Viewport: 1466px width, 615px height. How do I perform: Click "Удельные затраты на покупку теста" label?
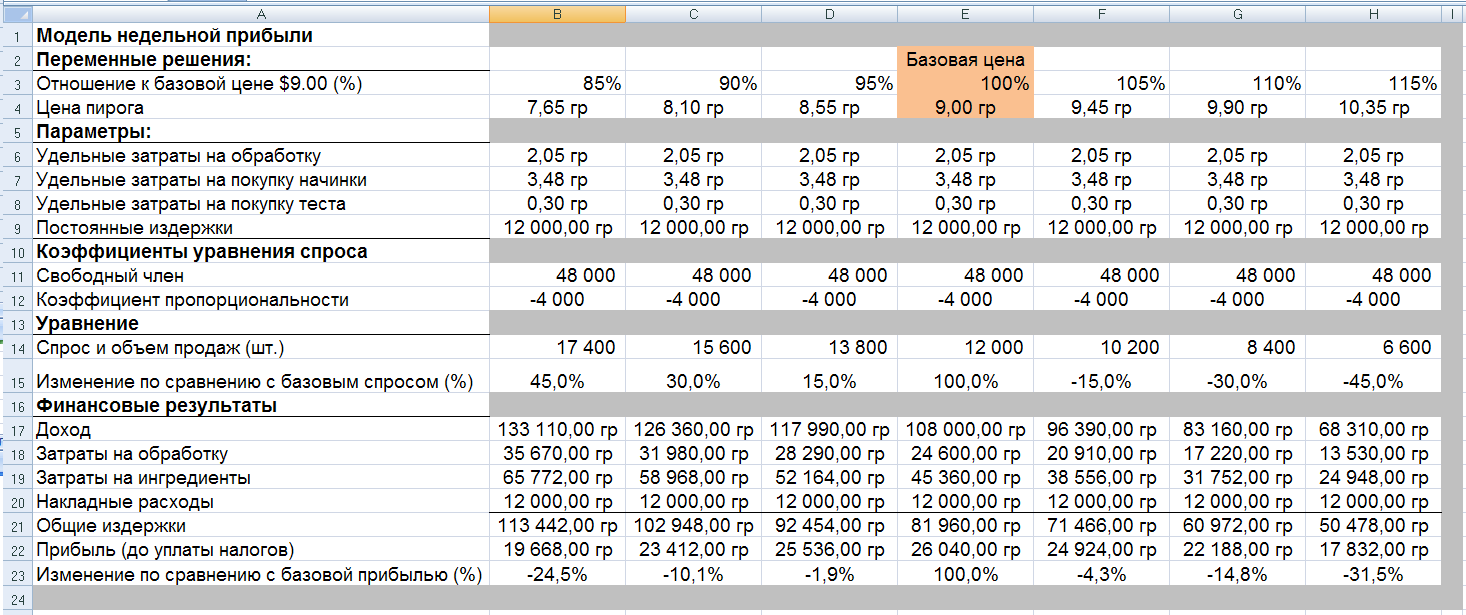pyautogui.click(x=190, y=203)
